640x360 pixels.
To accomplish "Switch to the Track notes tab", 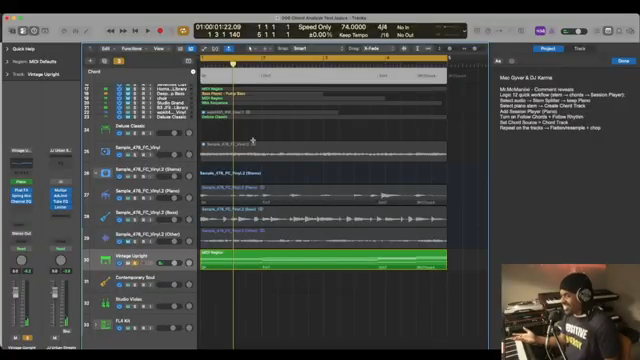I will coord(580,49).
